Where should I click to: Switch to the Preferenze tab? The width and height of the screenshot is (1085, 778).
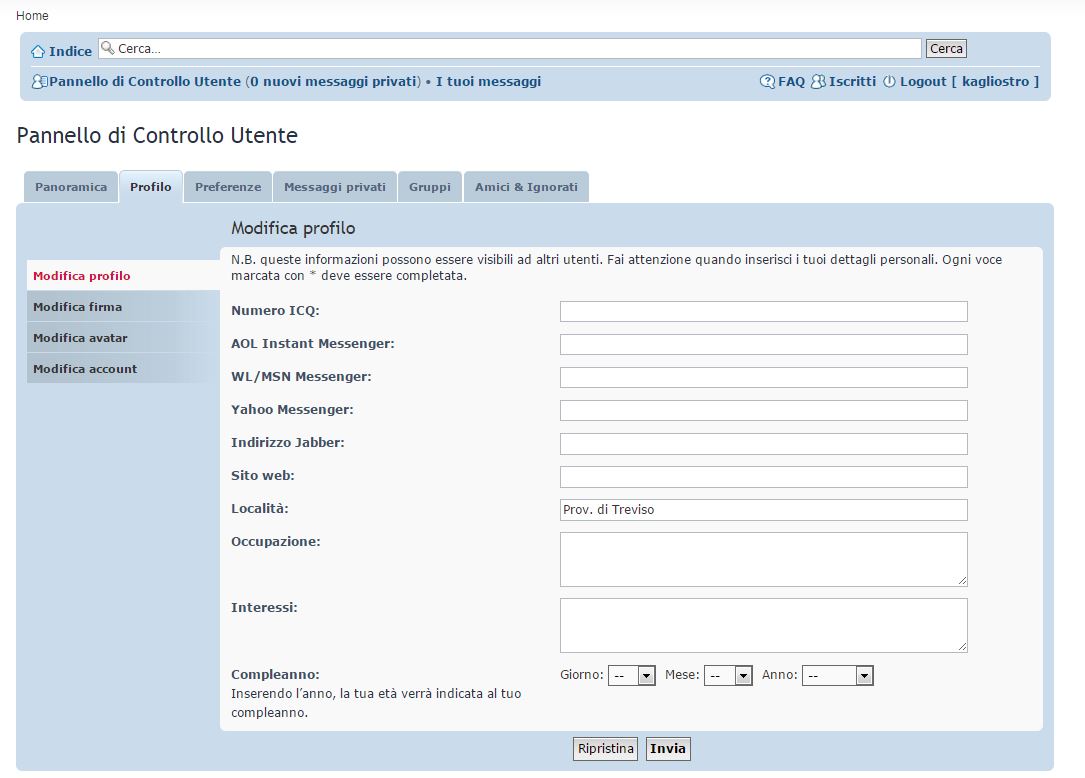tap(228, 187)
